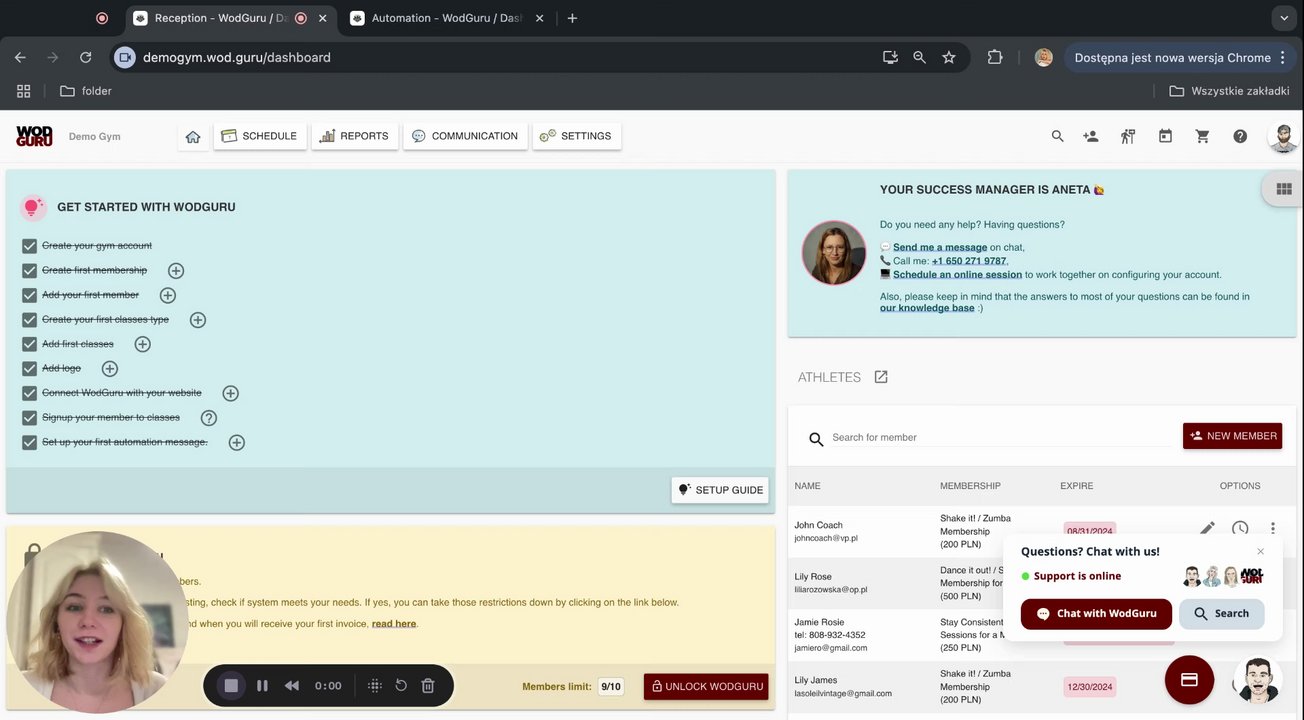This screenshot has height=720, width=1304.
Task: Open the calendar icon in header
Action: tap(1165, 136)
